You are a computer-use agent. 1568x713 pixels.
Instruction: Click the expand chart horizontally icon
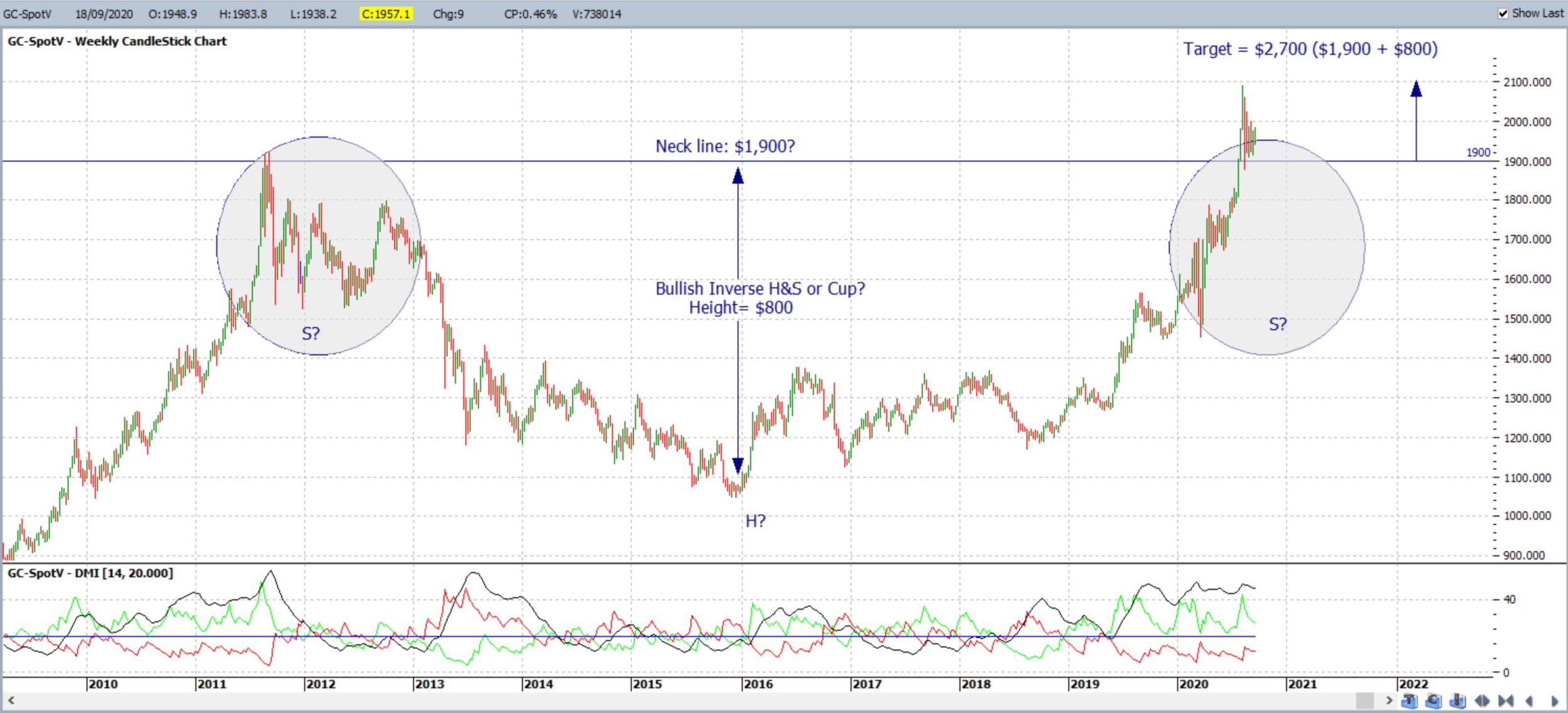coord(1482,700)
